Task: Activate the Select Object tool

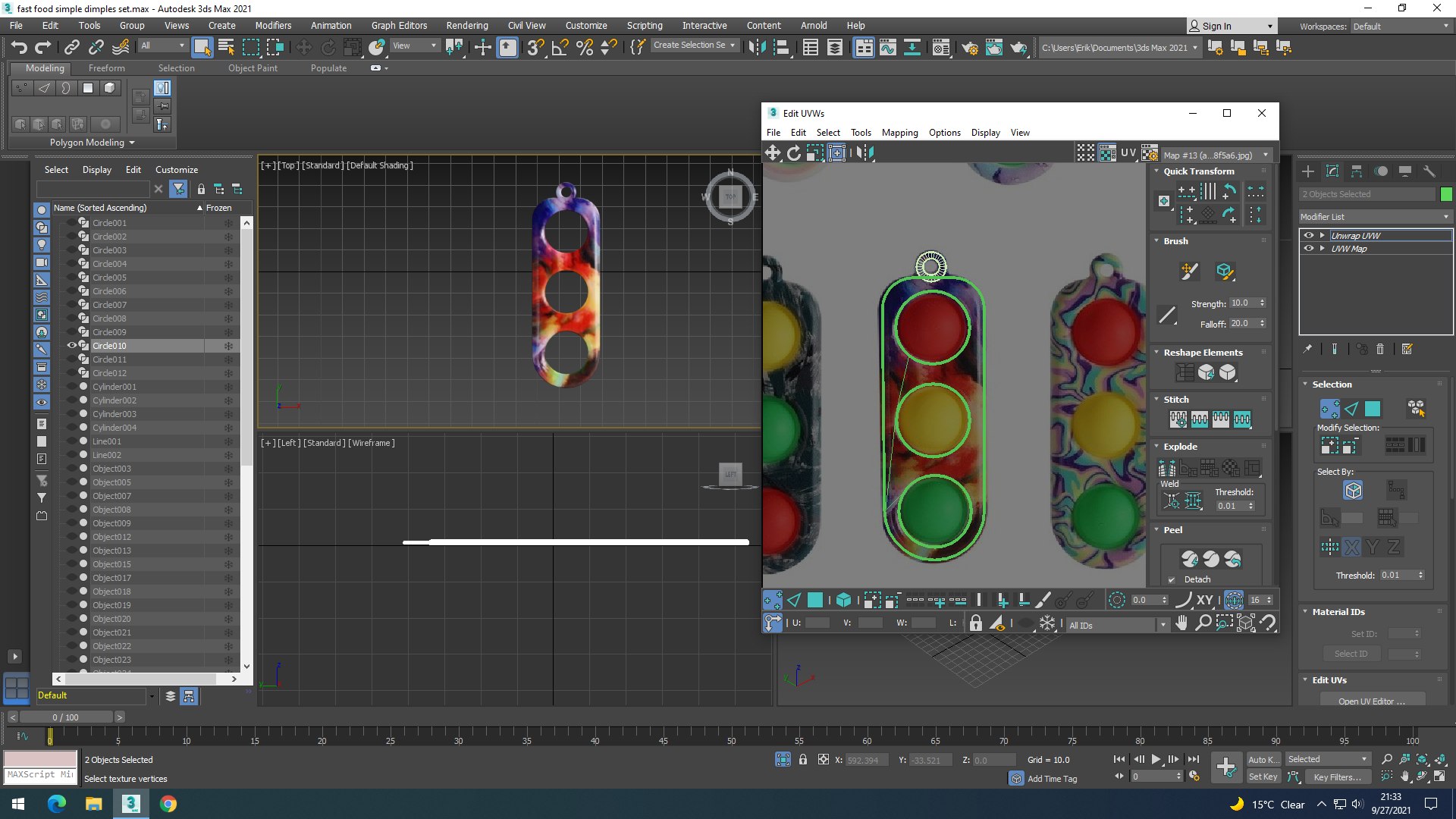Action: [x=202, y=47]
